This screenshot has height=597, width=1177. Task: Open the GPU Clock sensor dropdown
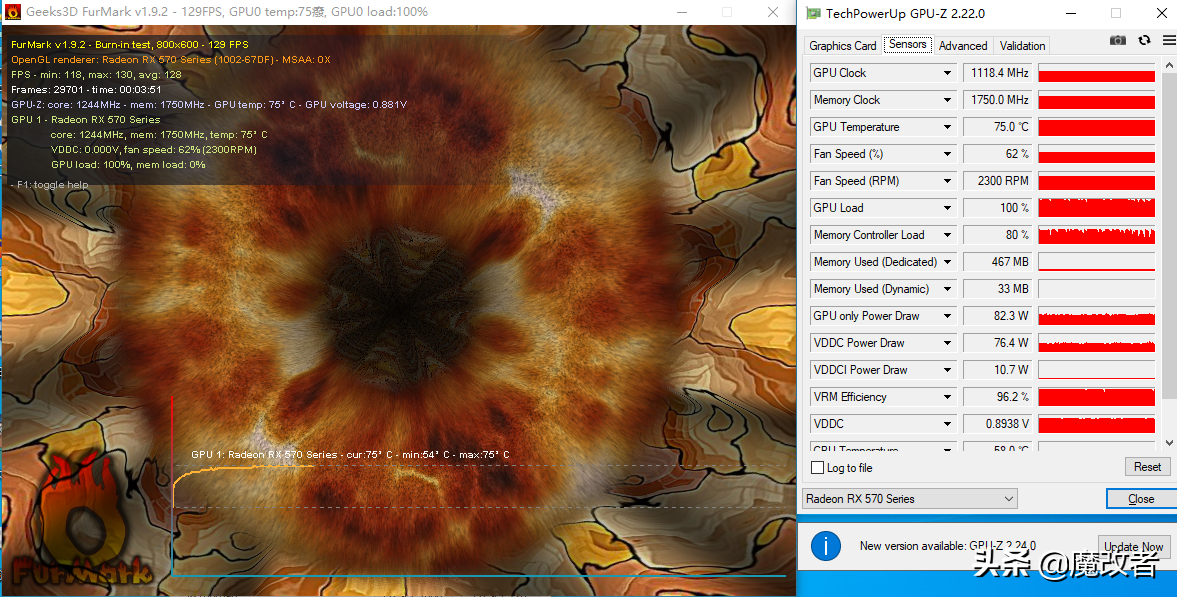(x=947, y=73)
